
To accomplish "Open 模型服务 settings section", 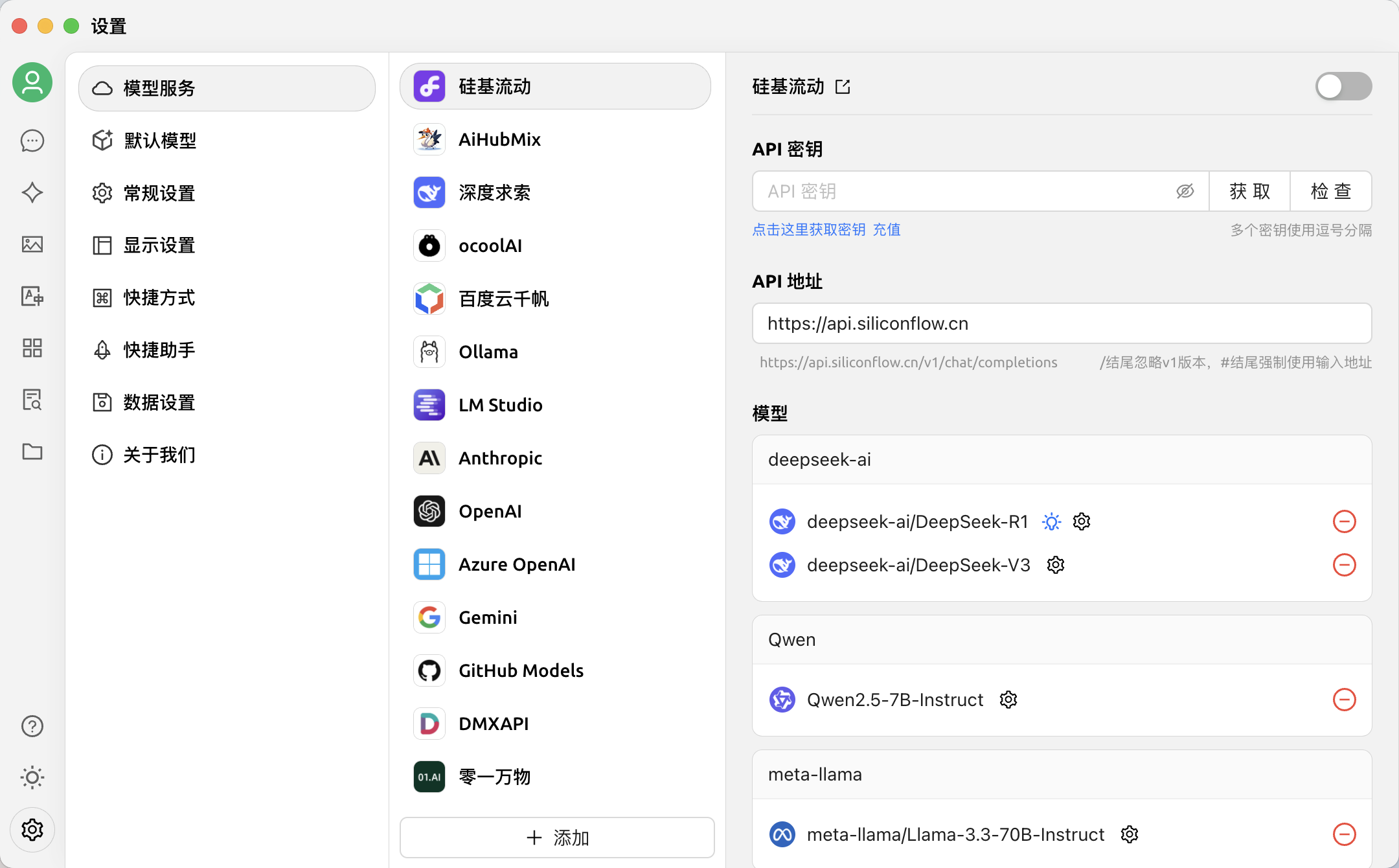I will 227,88.
